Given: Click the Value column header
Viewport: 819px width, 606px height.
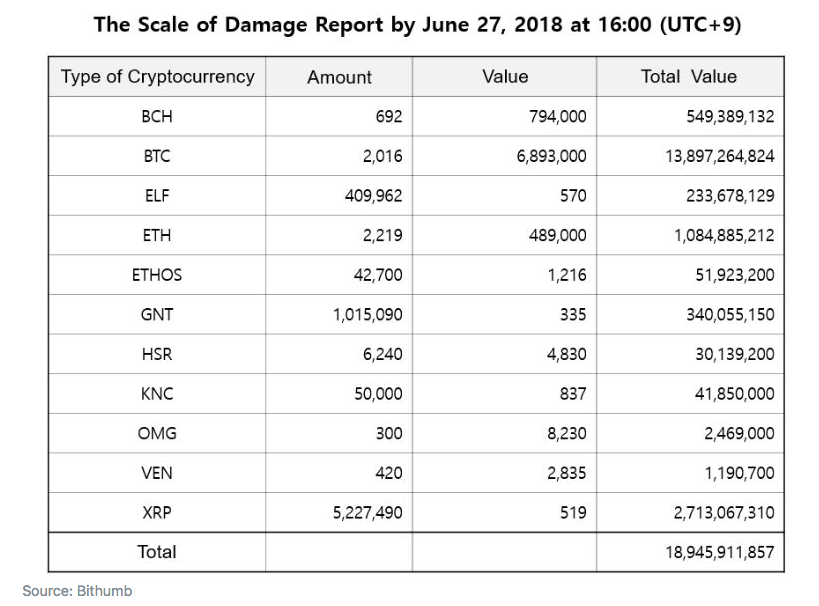Looking at the screenshot, I should click(x=504, y=77).
